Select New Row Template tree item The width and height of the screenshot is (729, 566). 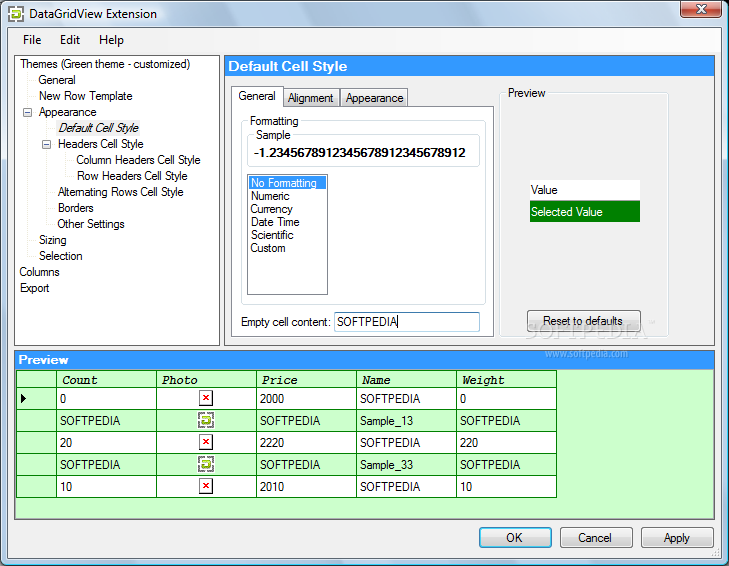86,96
